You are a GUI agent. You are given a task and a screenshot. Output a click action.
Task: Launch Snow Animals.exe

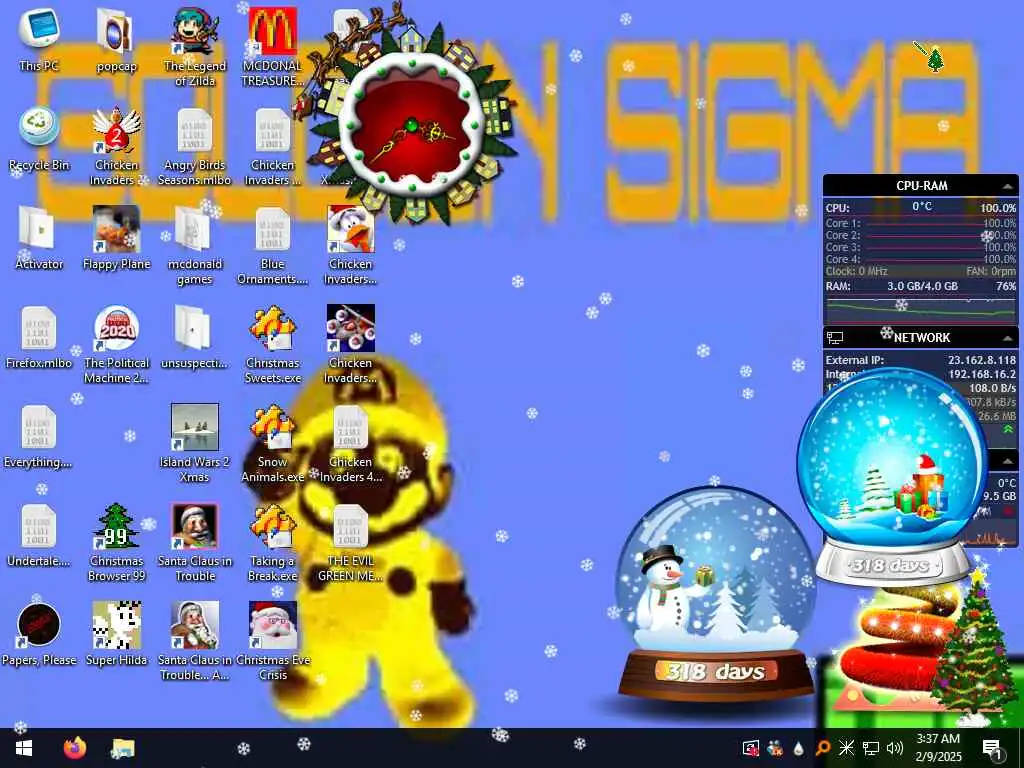tap(272, 444)
